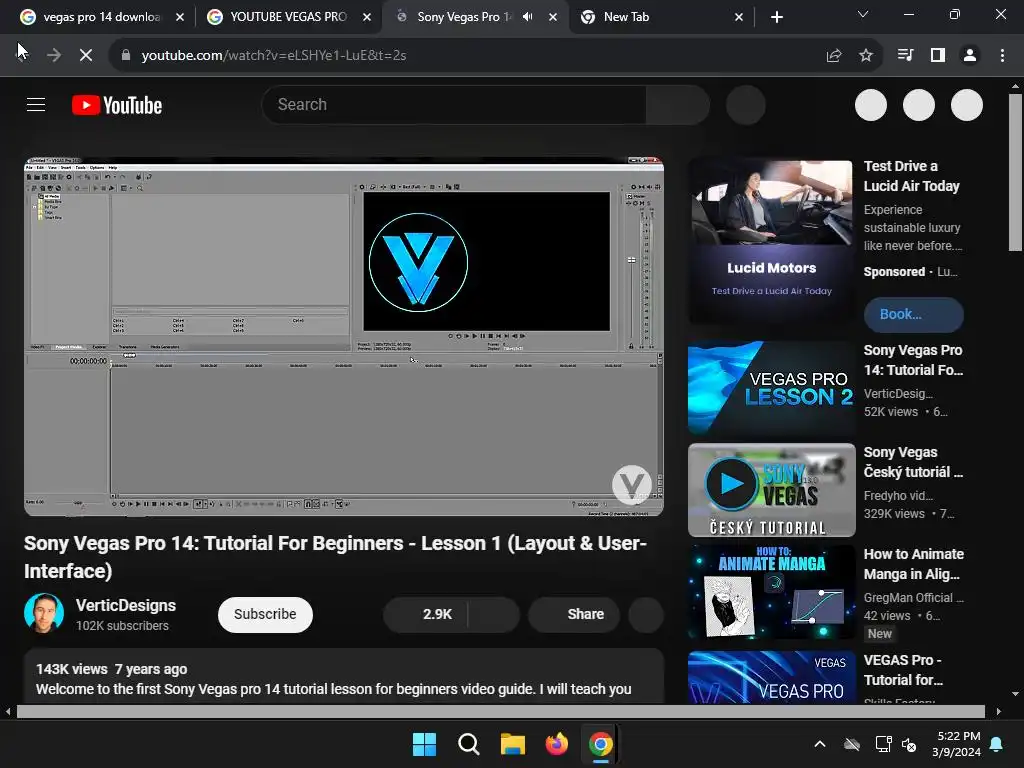
Task: Switch to the 'vegas pro 14 download' tab
Action: (x=101, y=17)
